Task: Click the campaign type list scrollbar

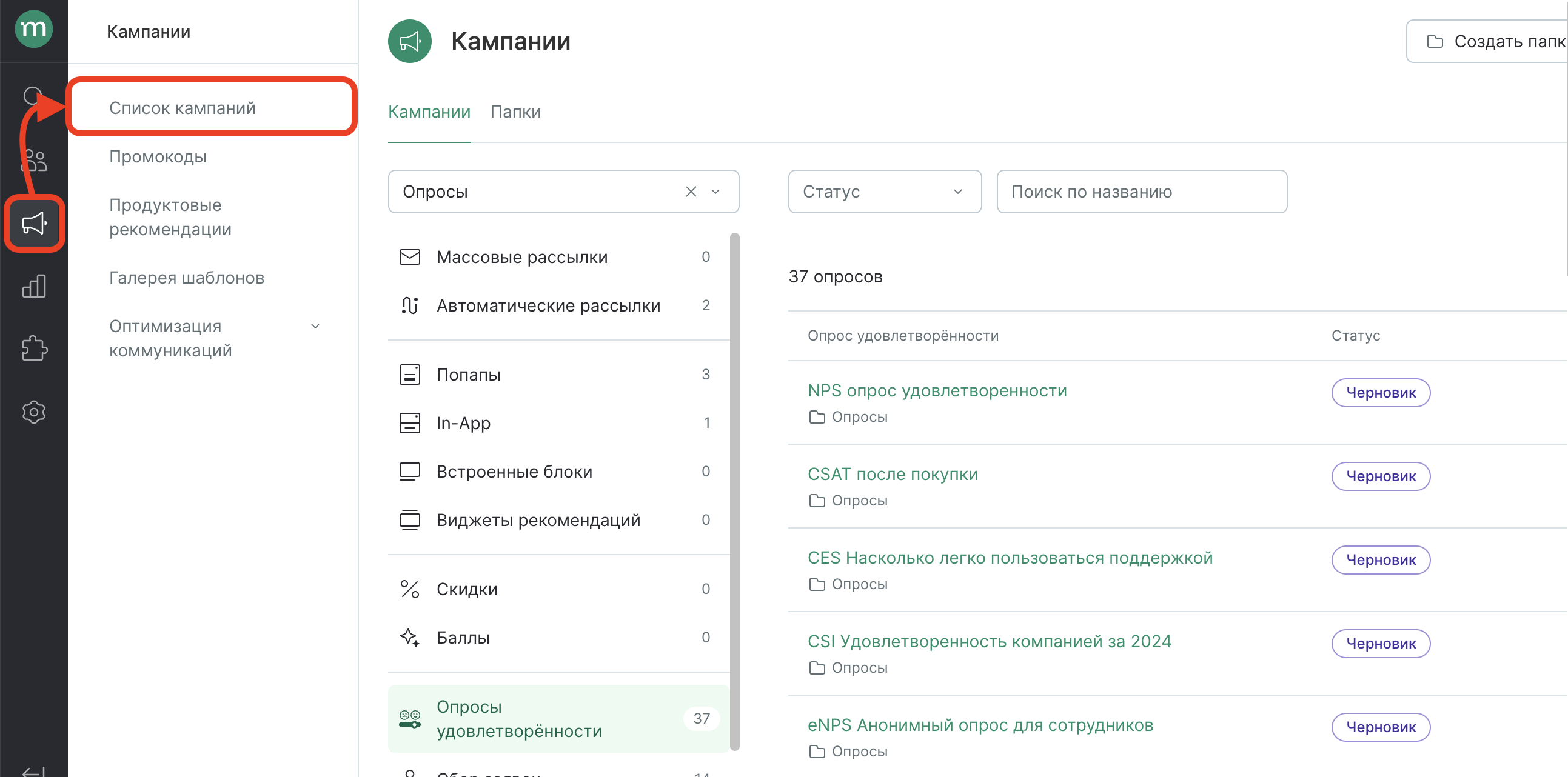Action: click(735, 492)
